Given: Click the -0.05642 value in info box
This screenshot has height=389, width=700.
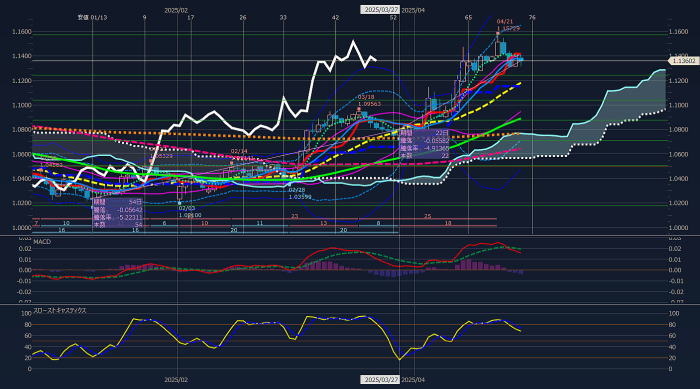Looking at the screenshot, I should click(129, 210).
